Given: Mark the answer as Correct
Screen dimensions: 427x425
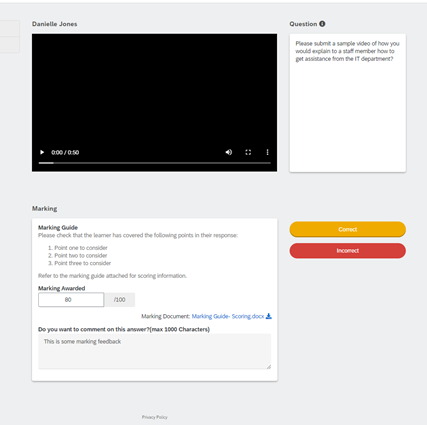Looking at the screenshot, I should 348,229.
